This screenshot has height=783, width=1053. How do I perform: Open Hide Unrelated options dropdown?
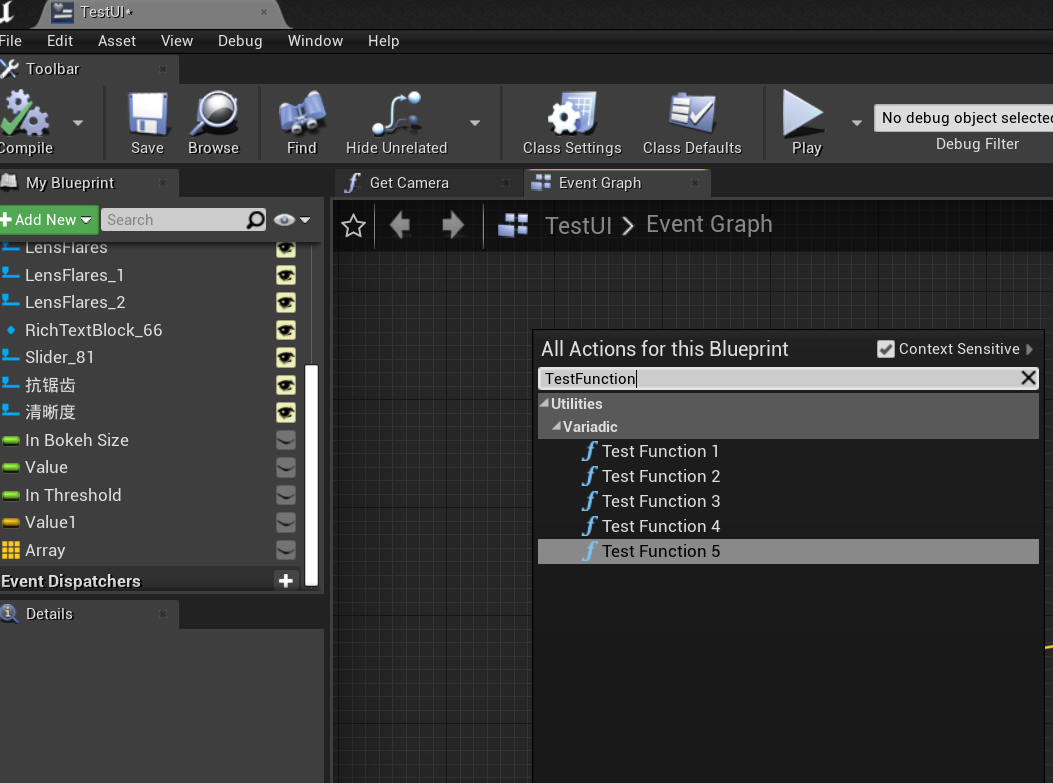(475, 123)
